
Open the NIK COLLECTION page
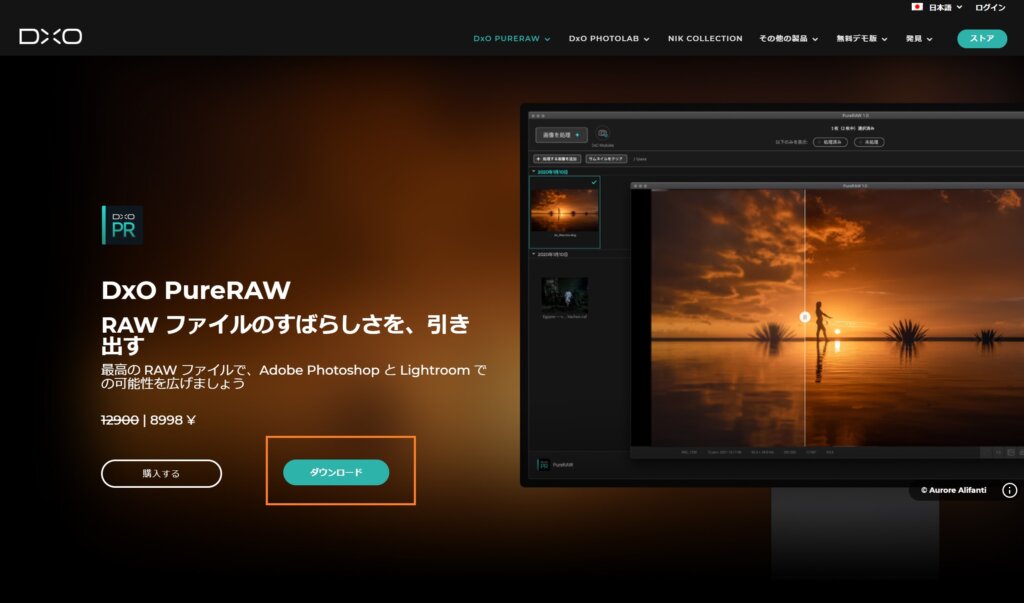(705, 39)
